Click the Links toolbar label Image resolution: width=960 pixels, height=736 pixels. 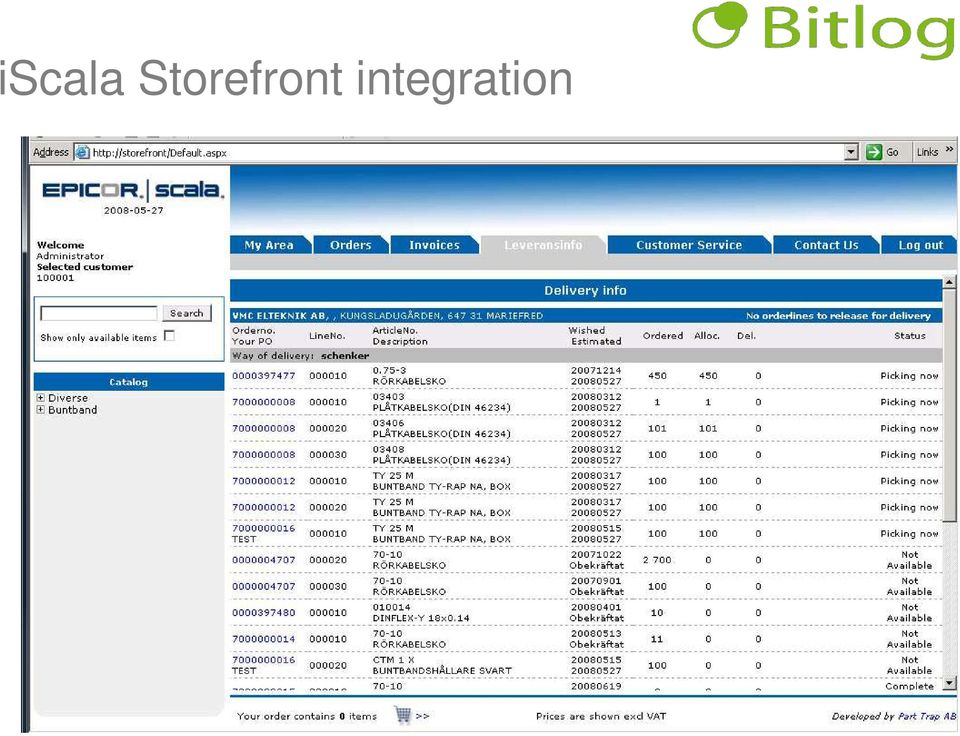927,152
